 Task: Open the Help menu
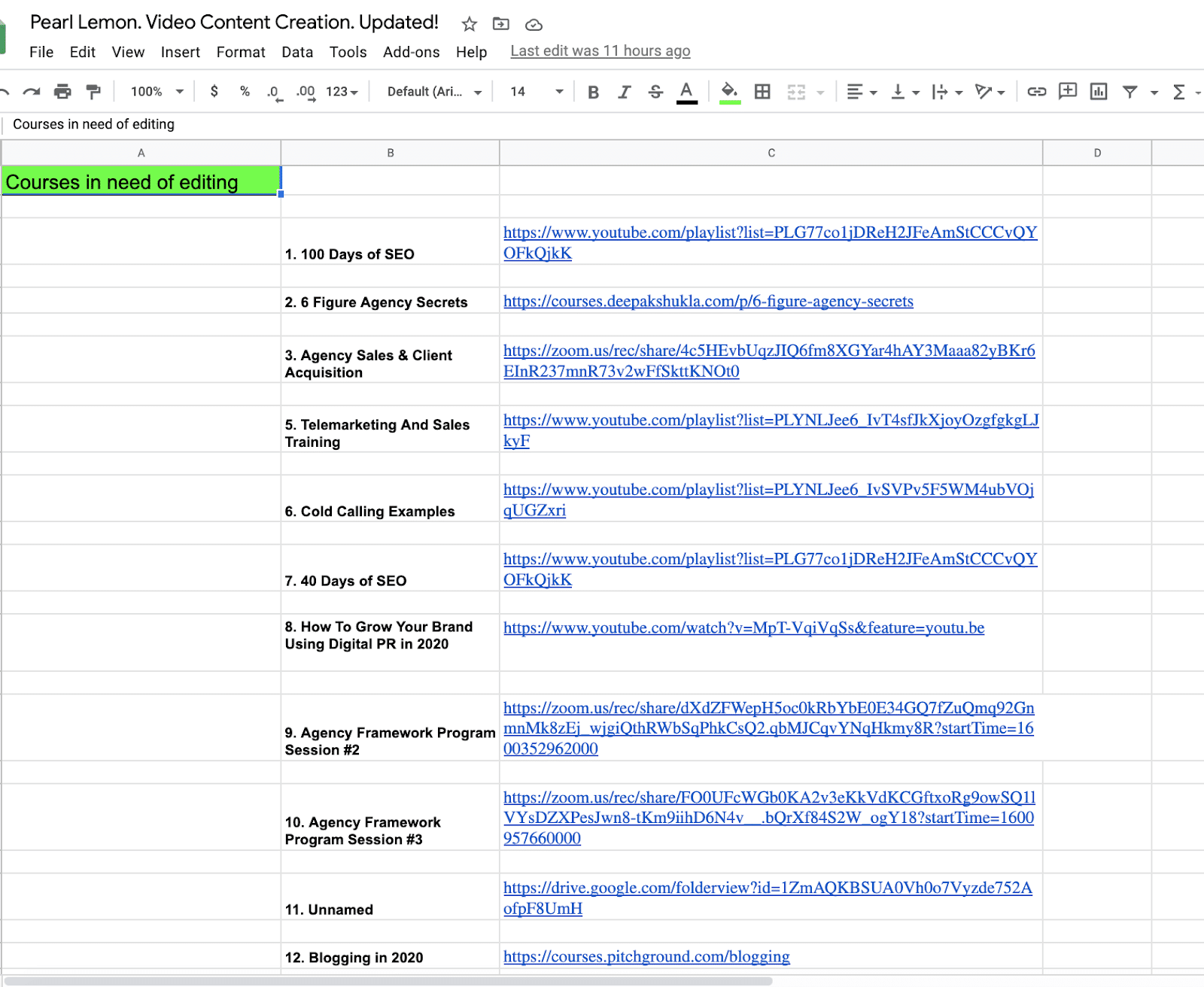tap(471, 52)
